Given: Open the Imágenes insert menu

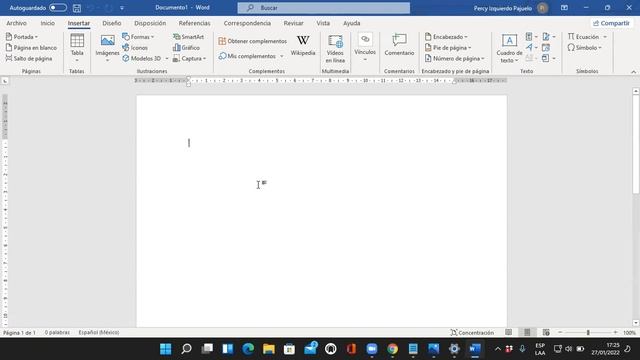Looking at the screenshot, I should [107, 48].
